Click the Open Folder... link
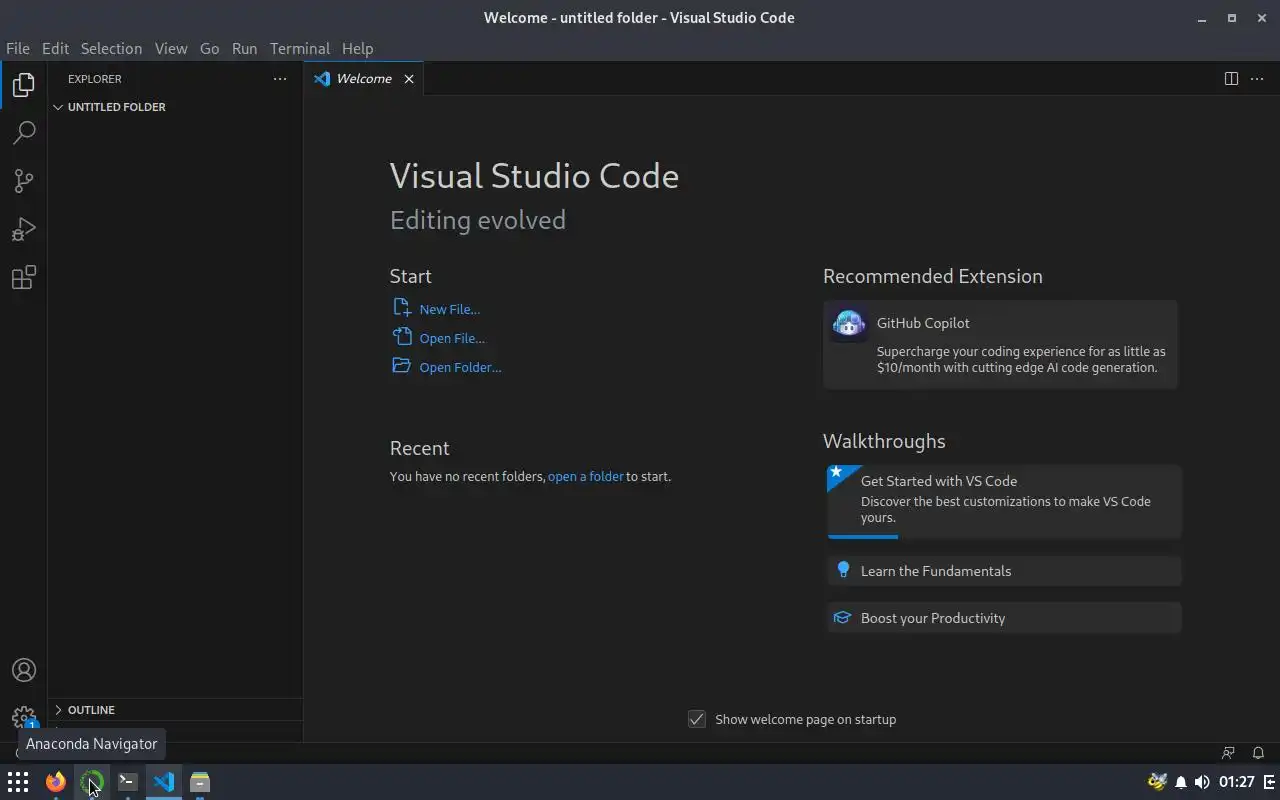 click(461, 367)
